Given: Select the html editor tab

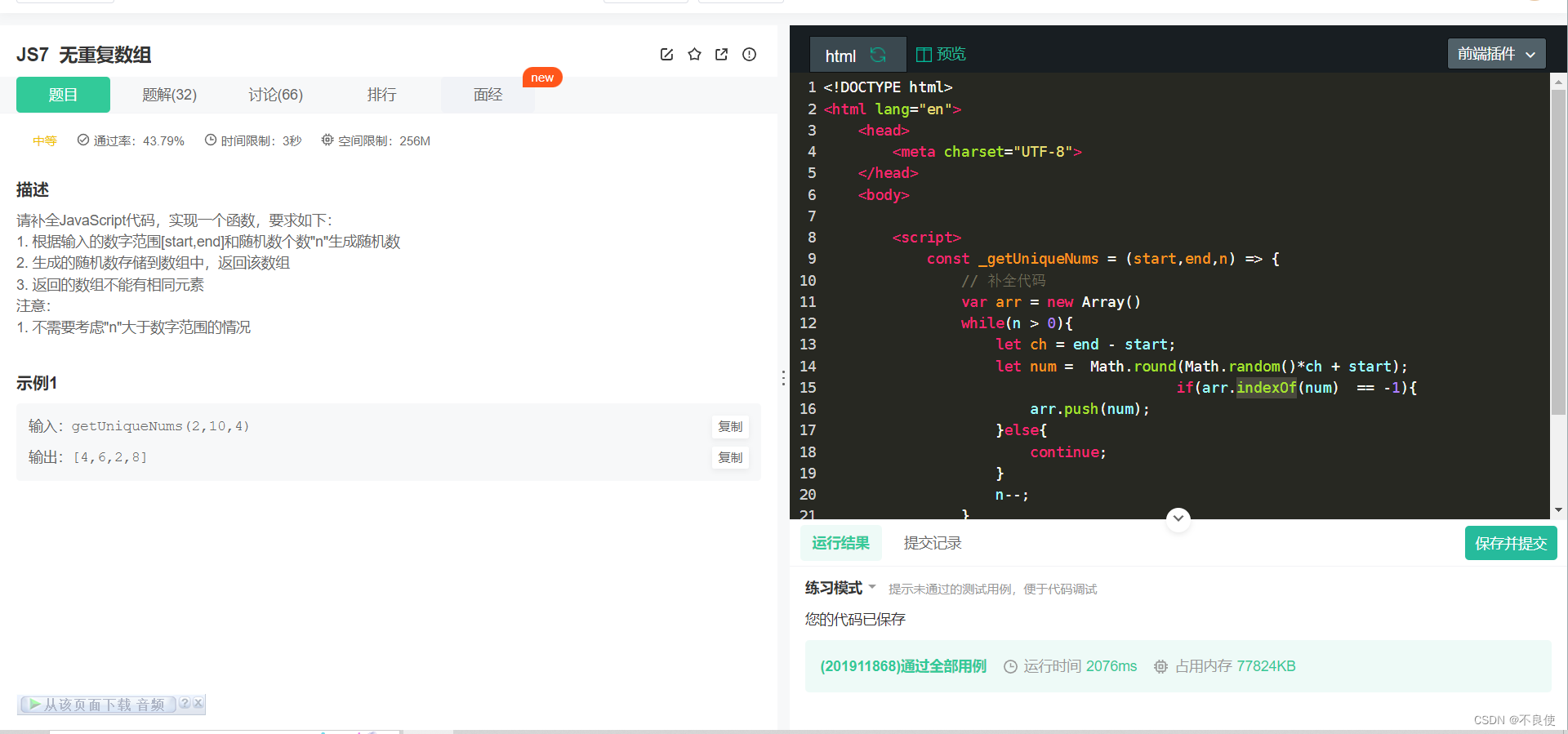Looking at the screenshot, I should coord(857,55).
